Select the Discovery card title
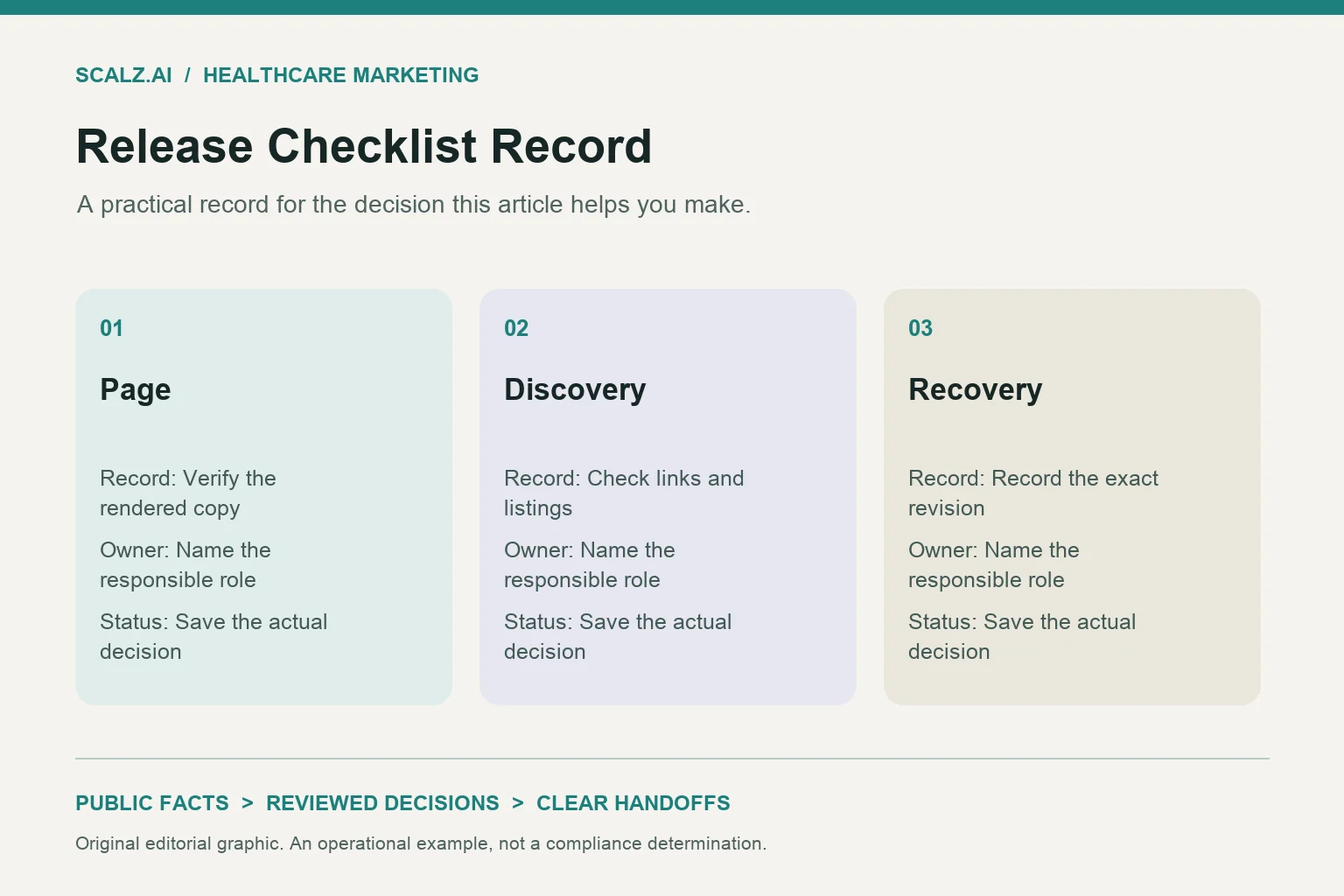Viewport: 1344px width, 896px height. (575, 389)
